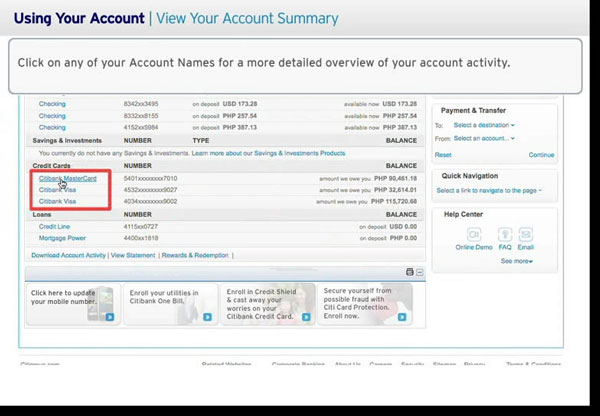The width and height of the screenshot is (600, 416).
Task: Click 'Learn more about our Savings & Investments Products'
Action: point(268,153)
